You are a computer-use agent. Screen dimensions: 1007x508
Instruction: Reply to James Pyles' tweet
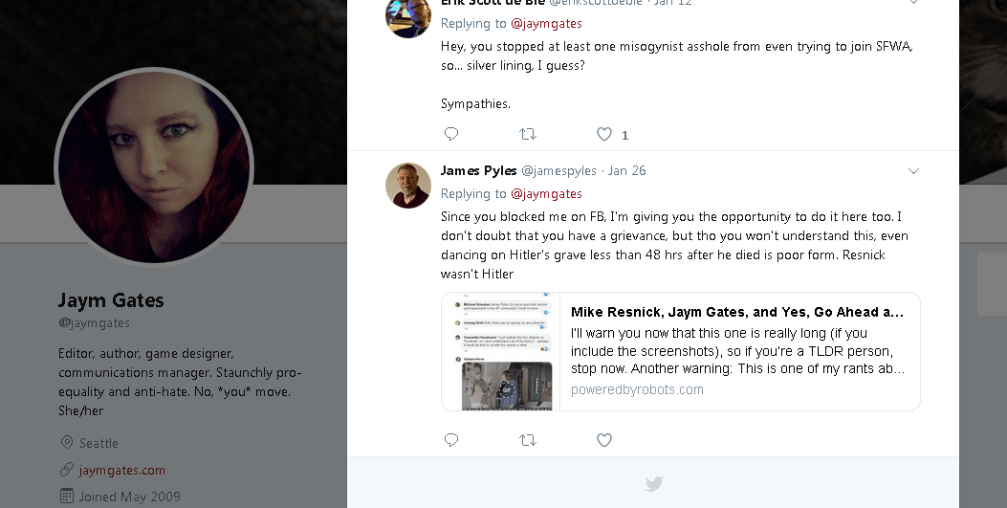click(451, 440)
